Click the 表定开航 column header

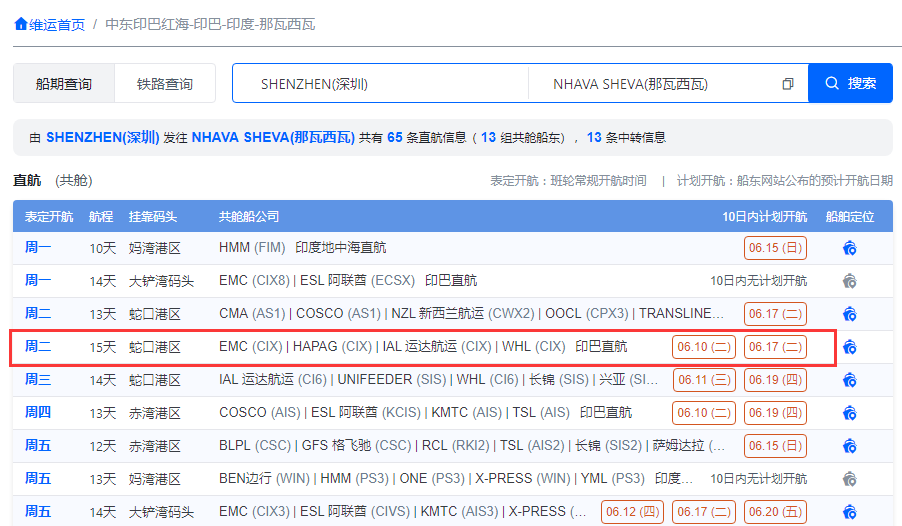point(49,217)
